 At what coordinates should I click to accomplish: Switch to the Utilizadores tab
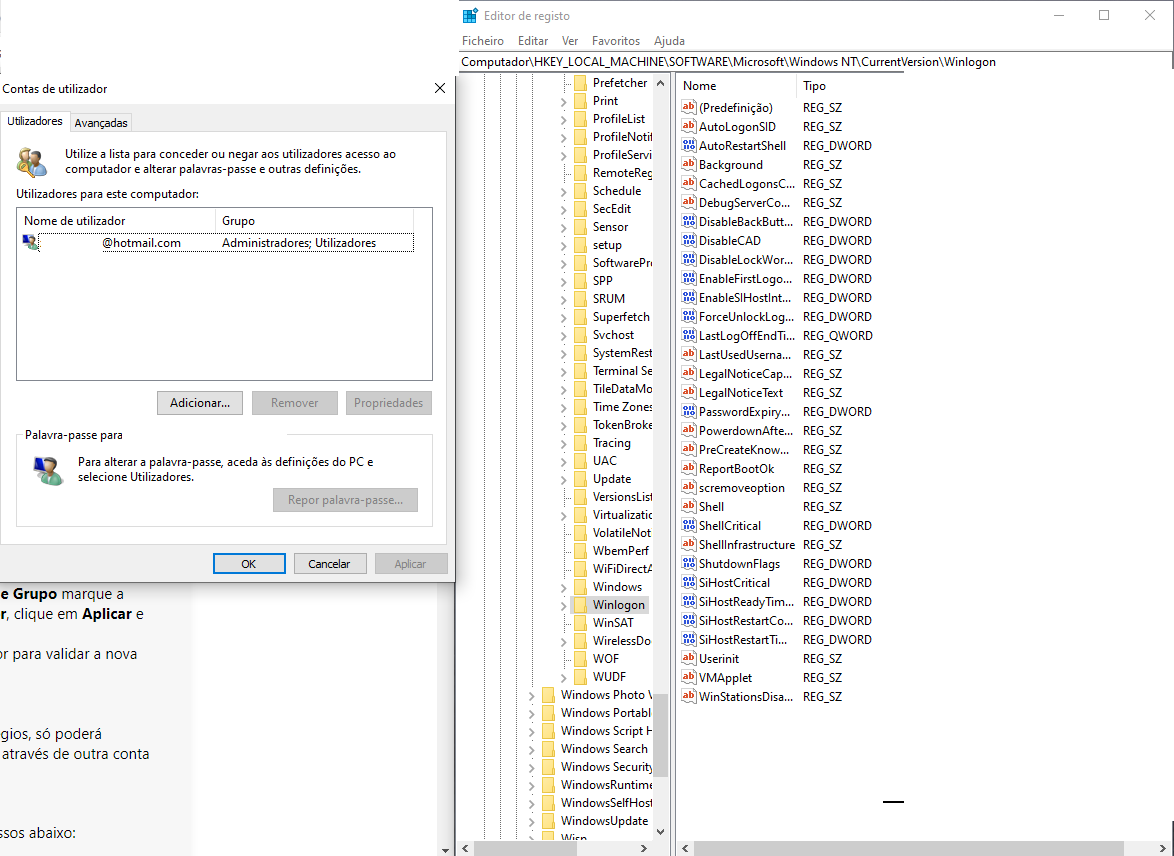pos(35,121)
